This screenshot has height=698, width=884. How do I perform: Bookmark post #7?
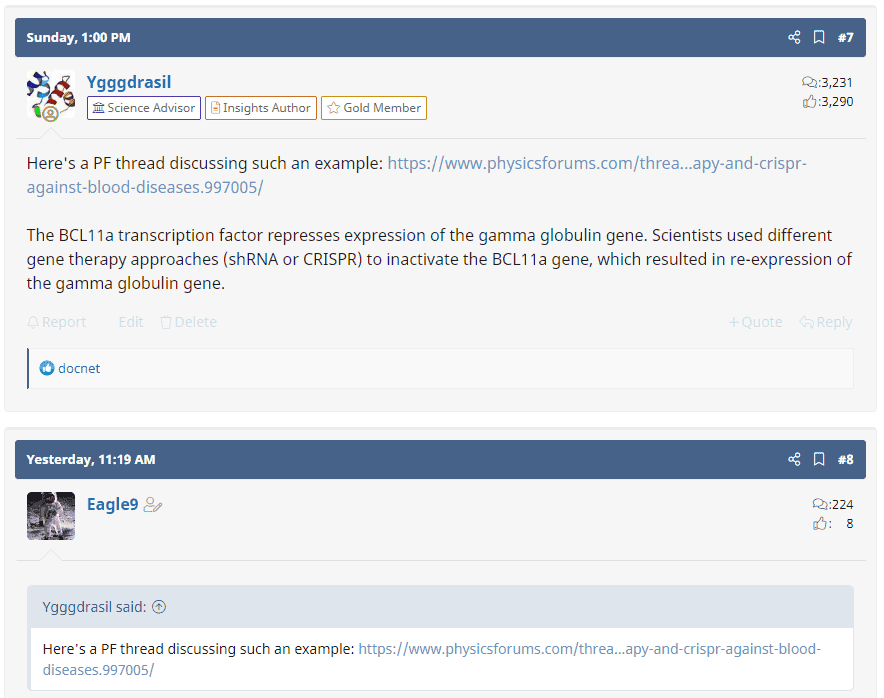click(x=819, y=38)
